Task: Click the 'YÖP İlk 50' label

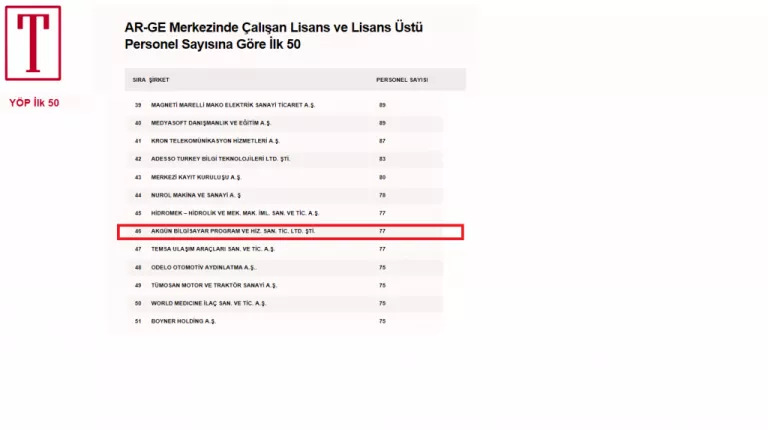Action: (34, 103)
